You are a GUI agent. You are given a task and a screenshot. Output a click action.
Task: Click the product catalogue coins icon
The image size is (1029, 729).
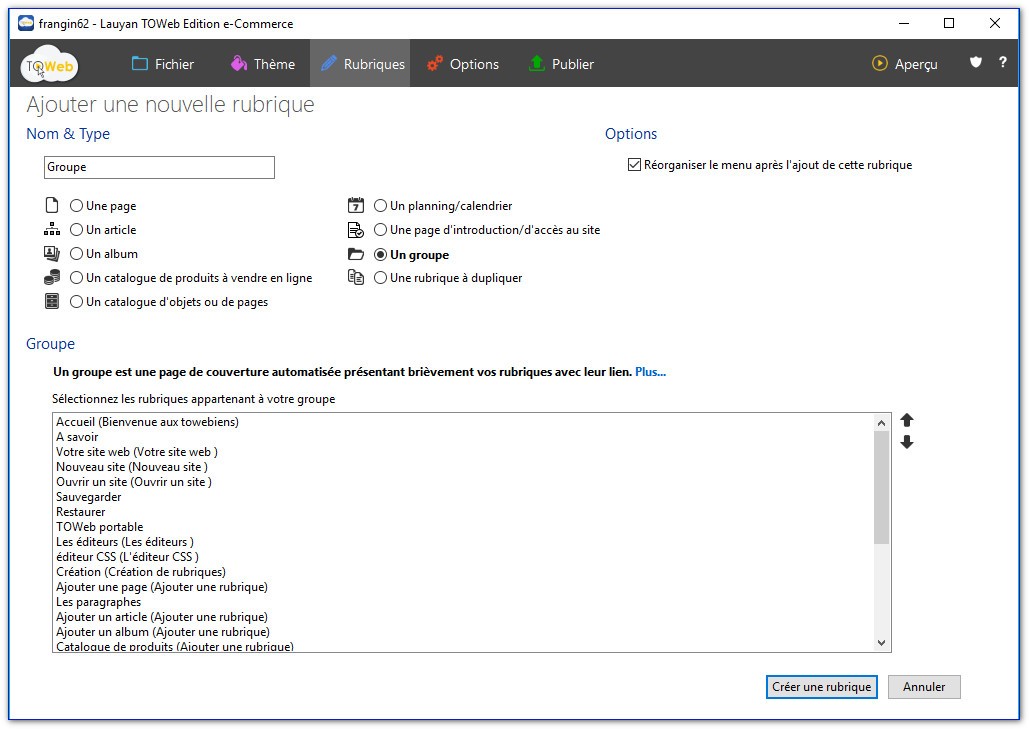coord(52,278)
